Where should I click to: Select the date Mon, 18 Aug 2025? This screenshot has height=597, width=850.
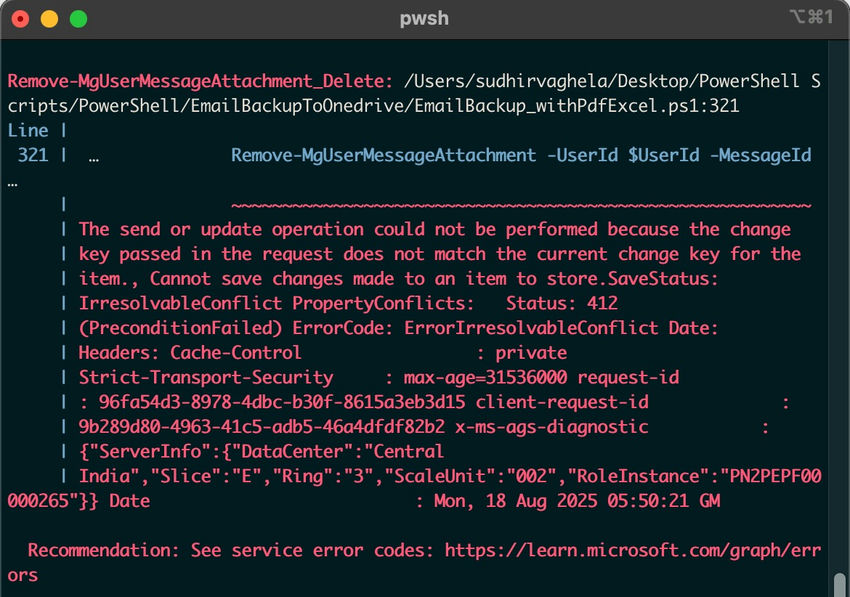pyautogui.click(x=530, y=501)
